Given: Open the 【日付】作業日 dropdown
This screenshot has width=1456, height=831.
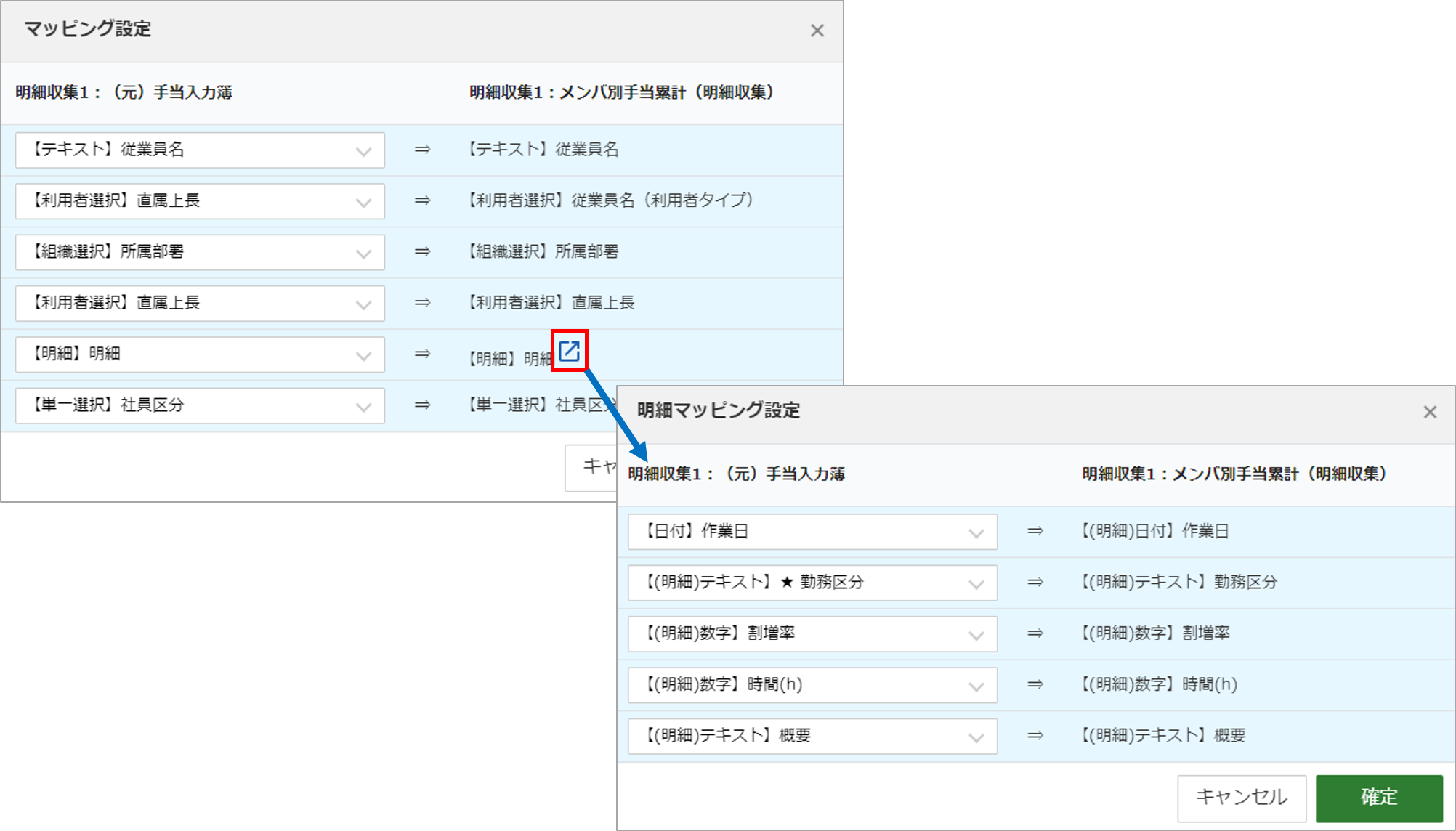Looking at the screenshot, I should pyautogui.click(x=812, y=532).
